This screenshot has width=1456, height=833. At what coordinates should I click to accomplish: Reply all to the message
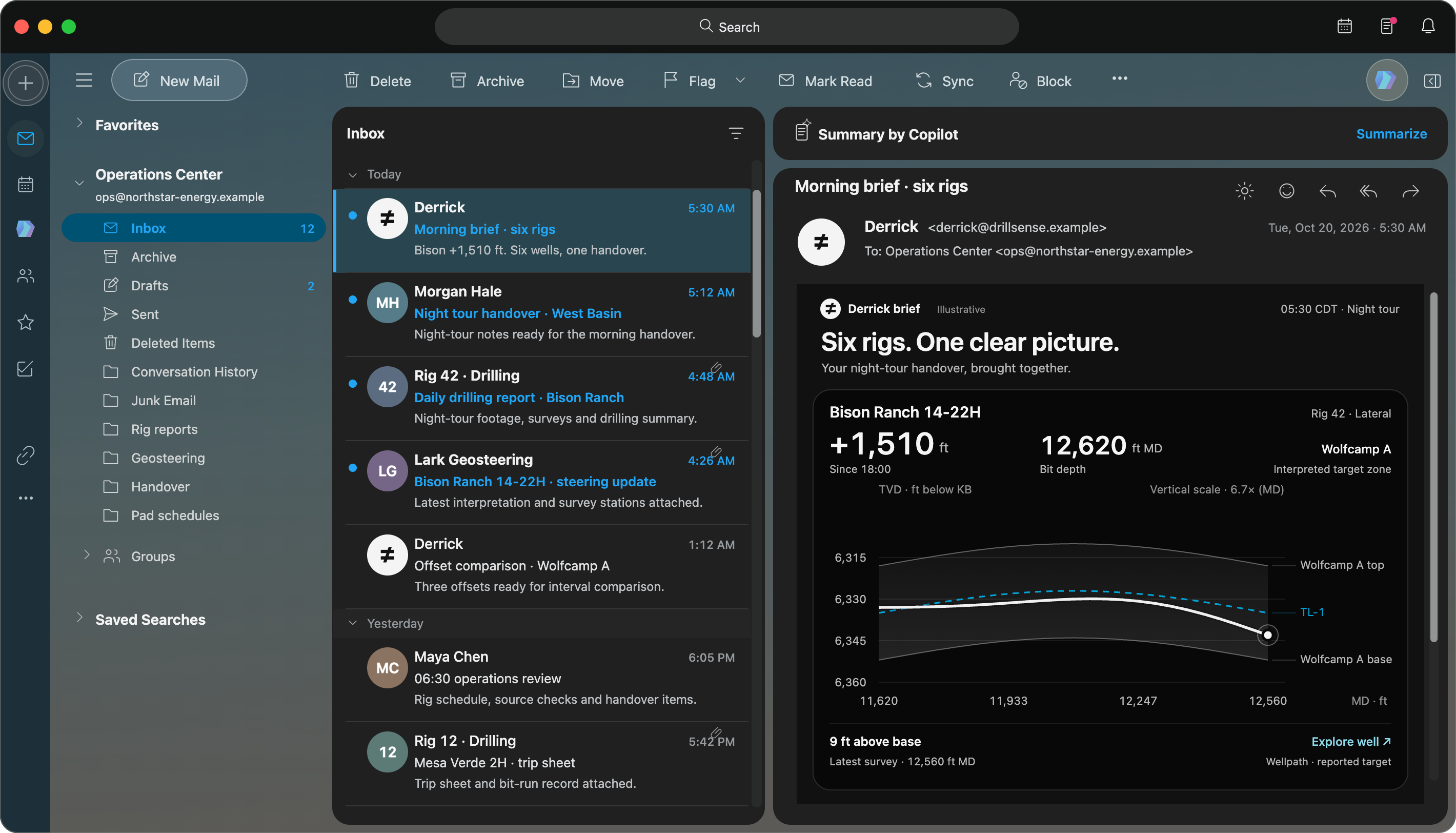(x=1368, y=191)
